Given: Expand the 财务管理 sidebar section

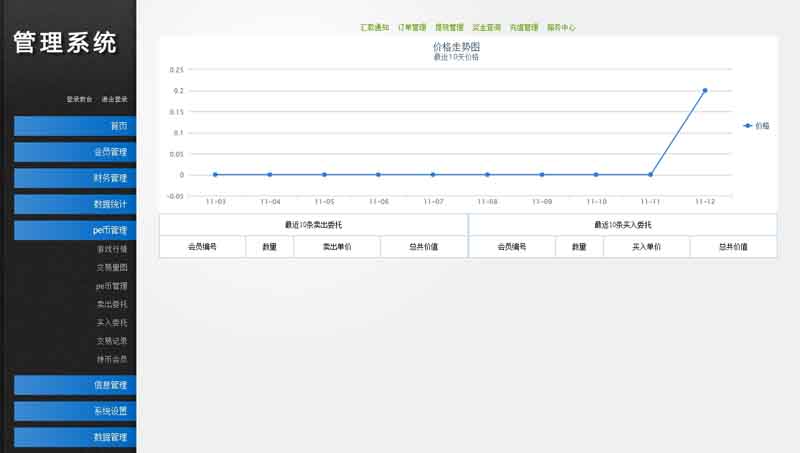Looking at the screenshot, I should [x=75, y=178].
